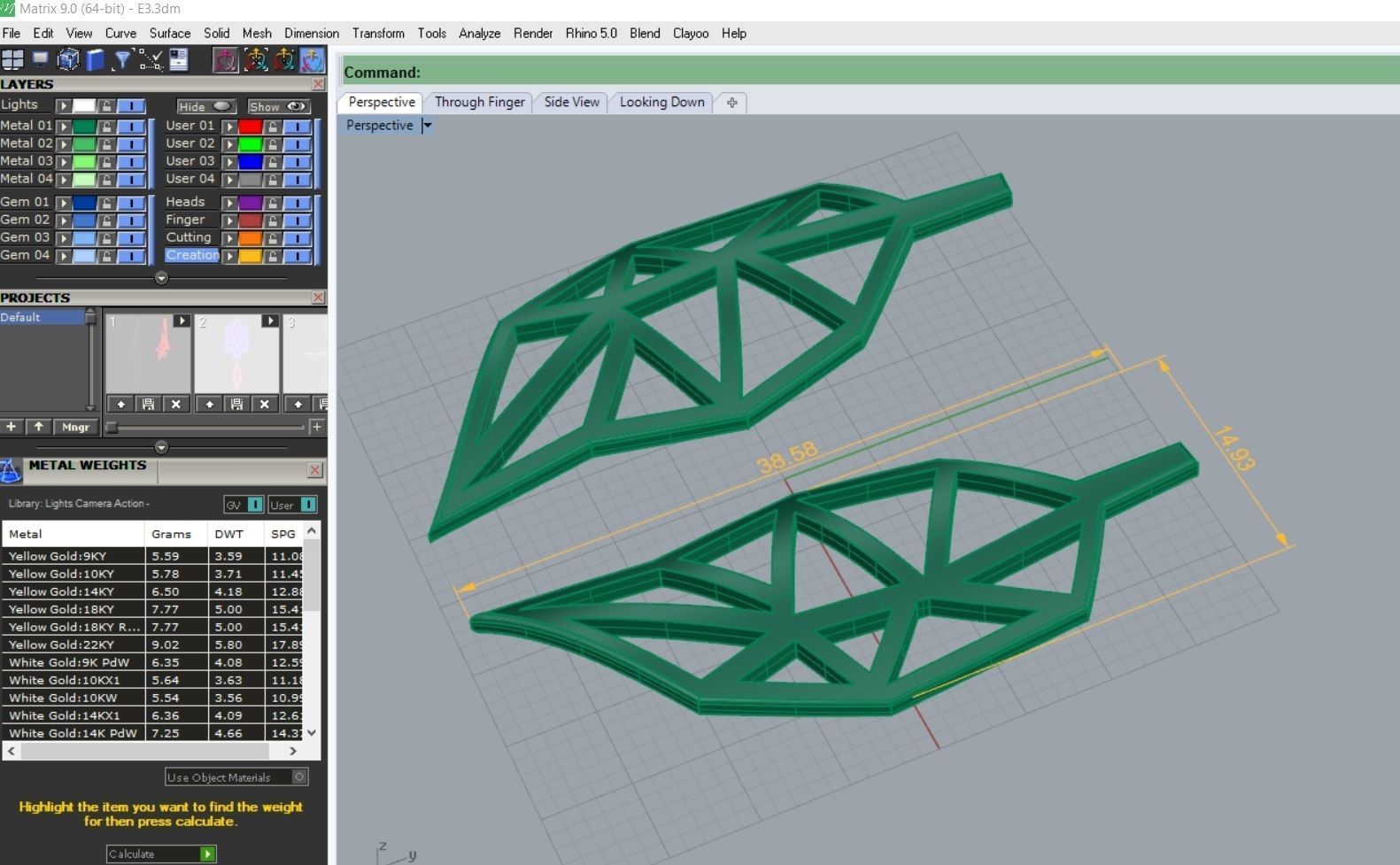This screenshot has width=1400, height=865.
Task: Click the plus icon beside the thumbnail slider
Action: [x=316, y=427]
